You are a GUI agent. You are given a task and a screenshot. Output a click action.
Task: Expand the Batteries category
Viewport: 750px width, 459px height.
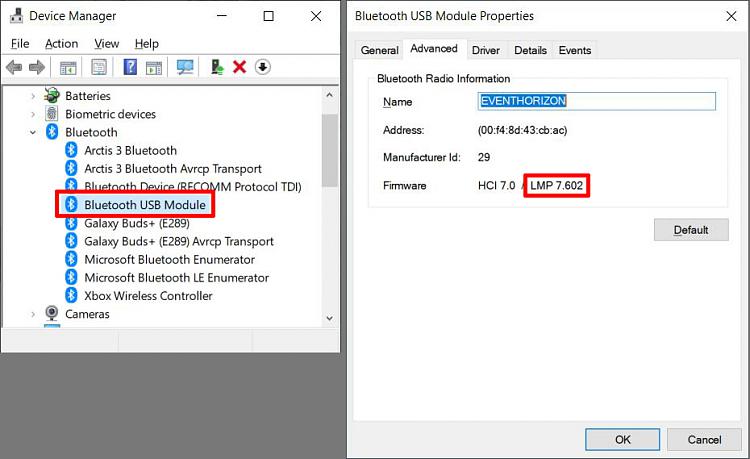(32, 96)
